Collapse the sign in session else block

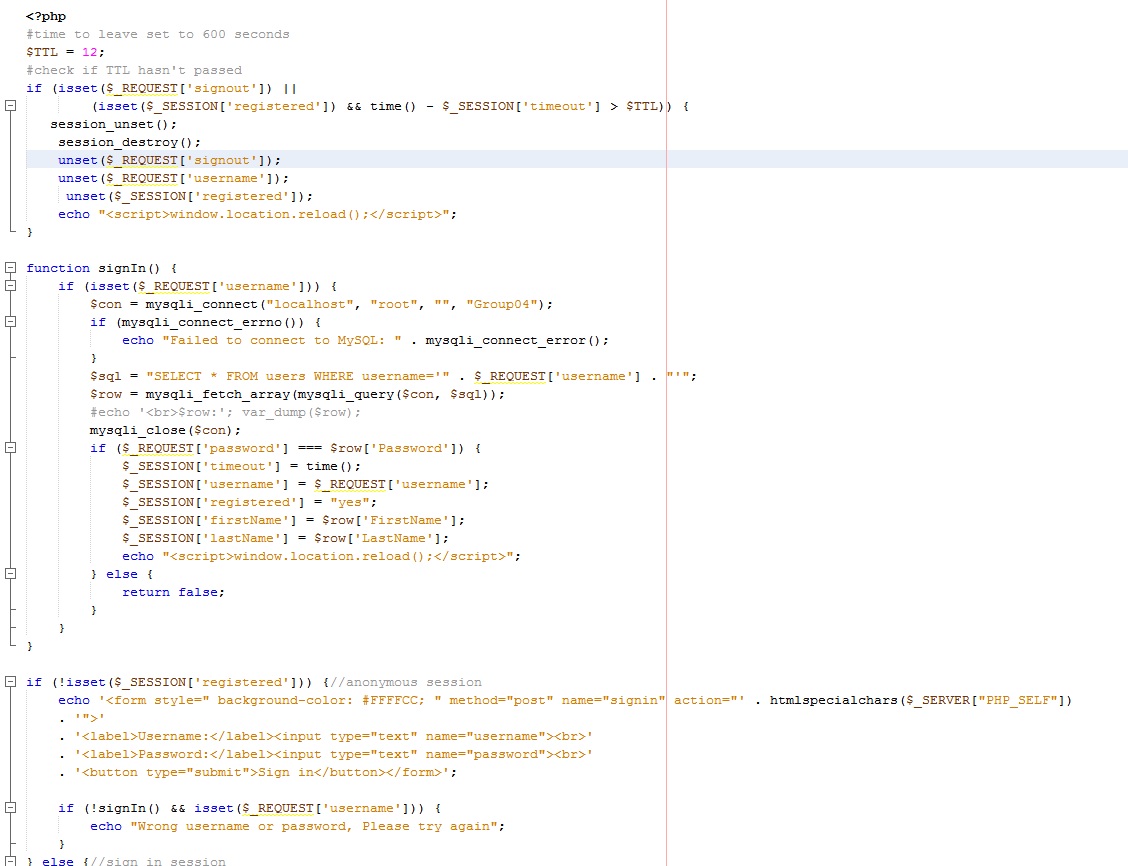click(10, 861)
